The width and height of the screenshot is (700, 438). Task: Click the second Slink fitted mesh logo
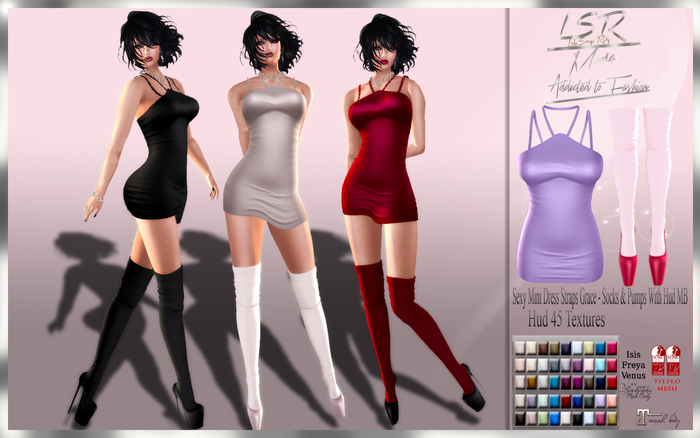pyautogui.click(x=673, y=360)
